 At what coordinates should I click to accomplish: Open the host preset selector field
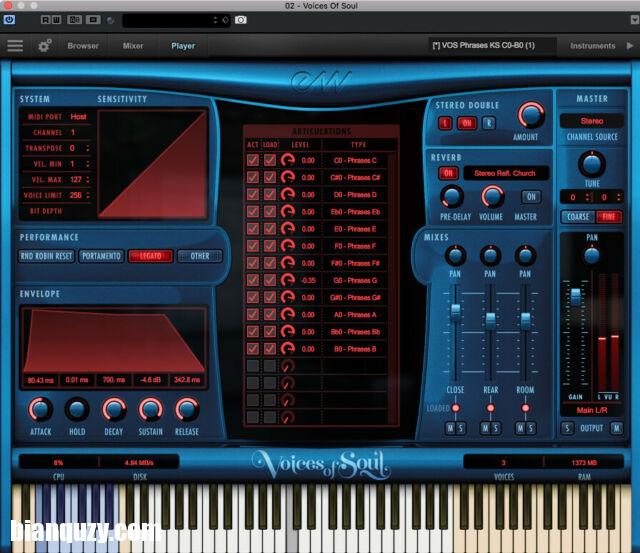tap(176, 20)
